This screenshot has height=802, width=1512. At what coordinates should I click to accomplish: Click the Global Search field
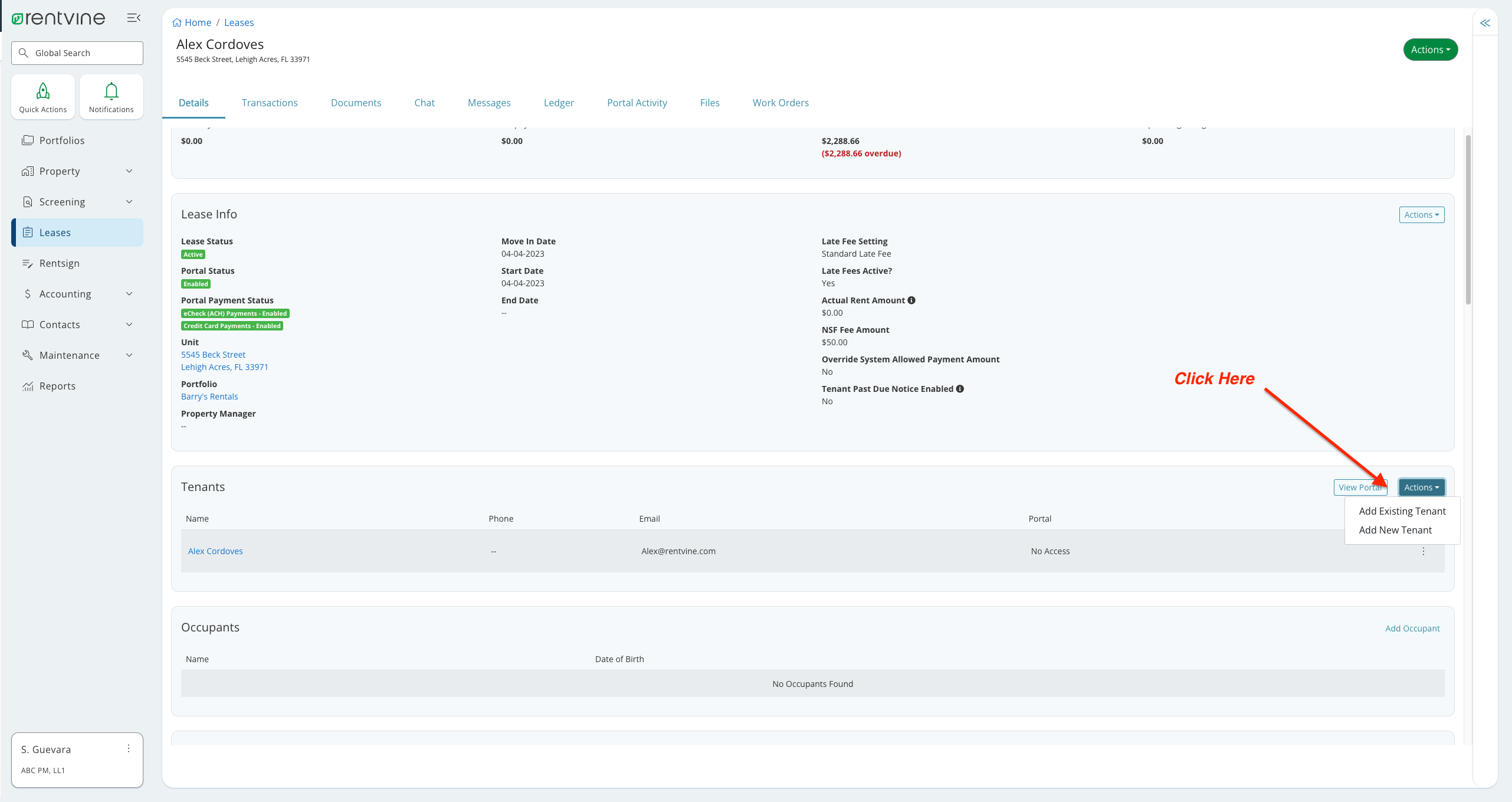77,53
